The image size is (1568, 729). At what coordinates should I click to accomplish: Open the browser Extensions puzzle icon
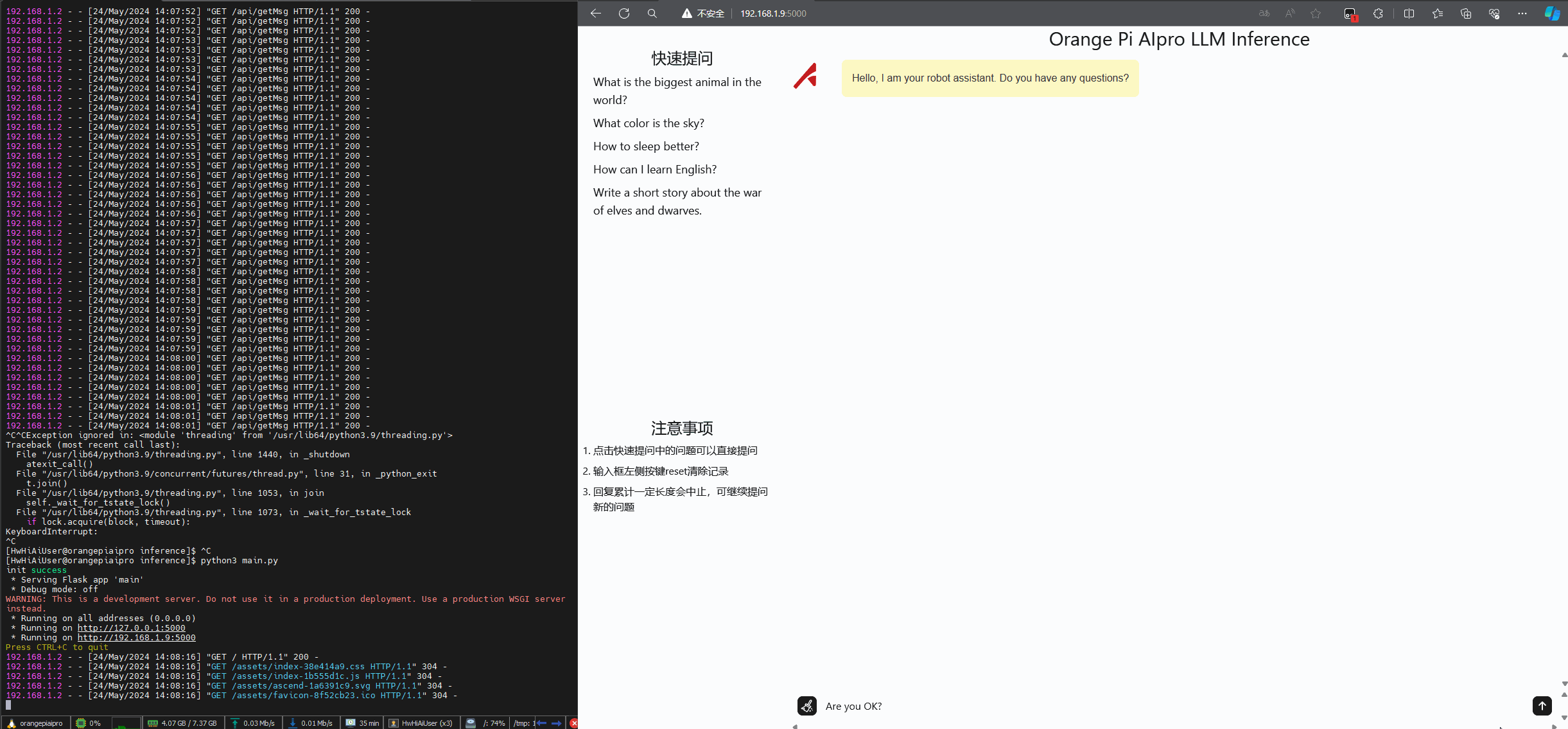[1378, 13]
